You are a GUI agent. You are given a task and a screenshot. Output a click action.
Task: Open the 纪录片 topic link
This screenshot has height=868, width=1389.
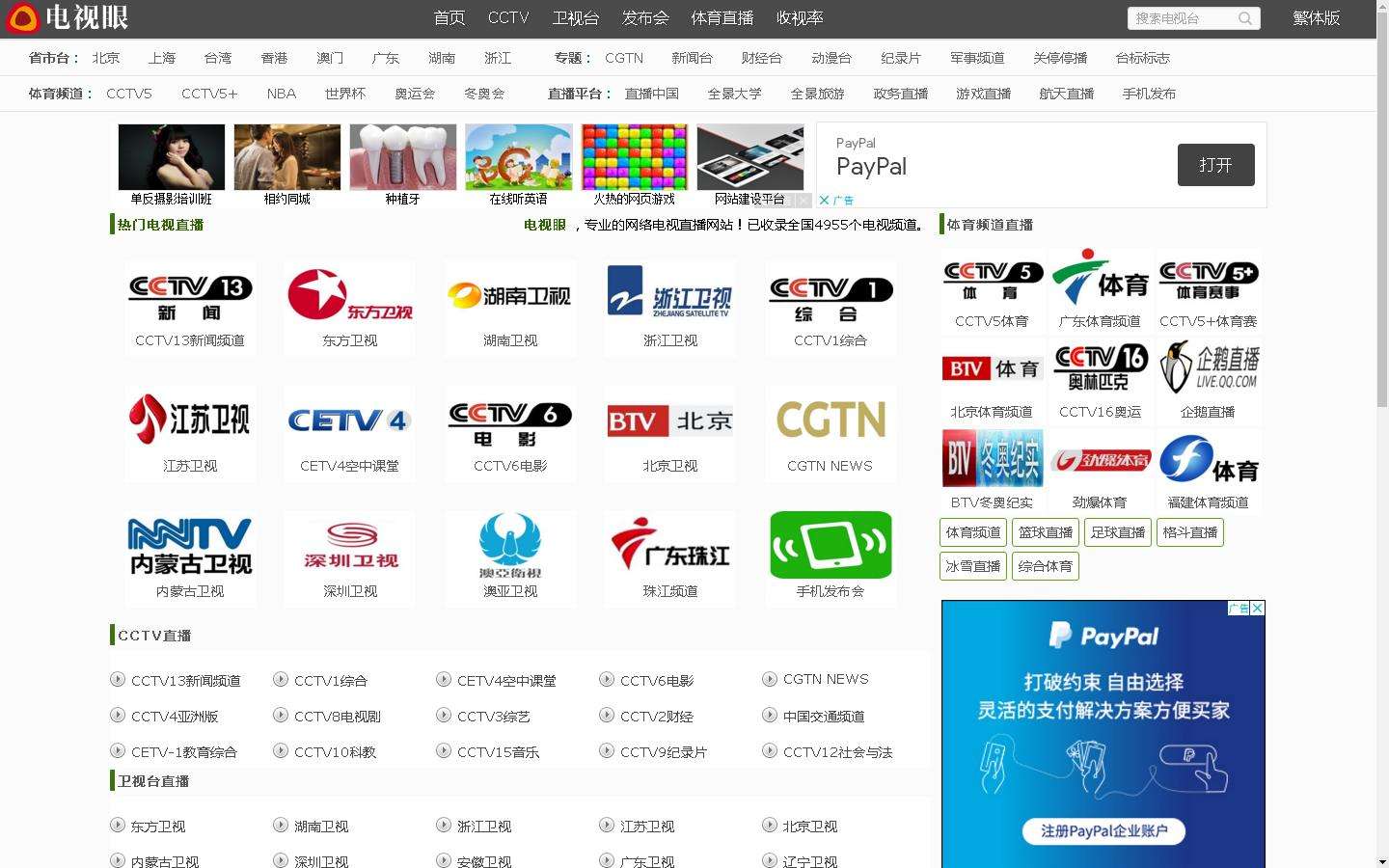point(901,58)
